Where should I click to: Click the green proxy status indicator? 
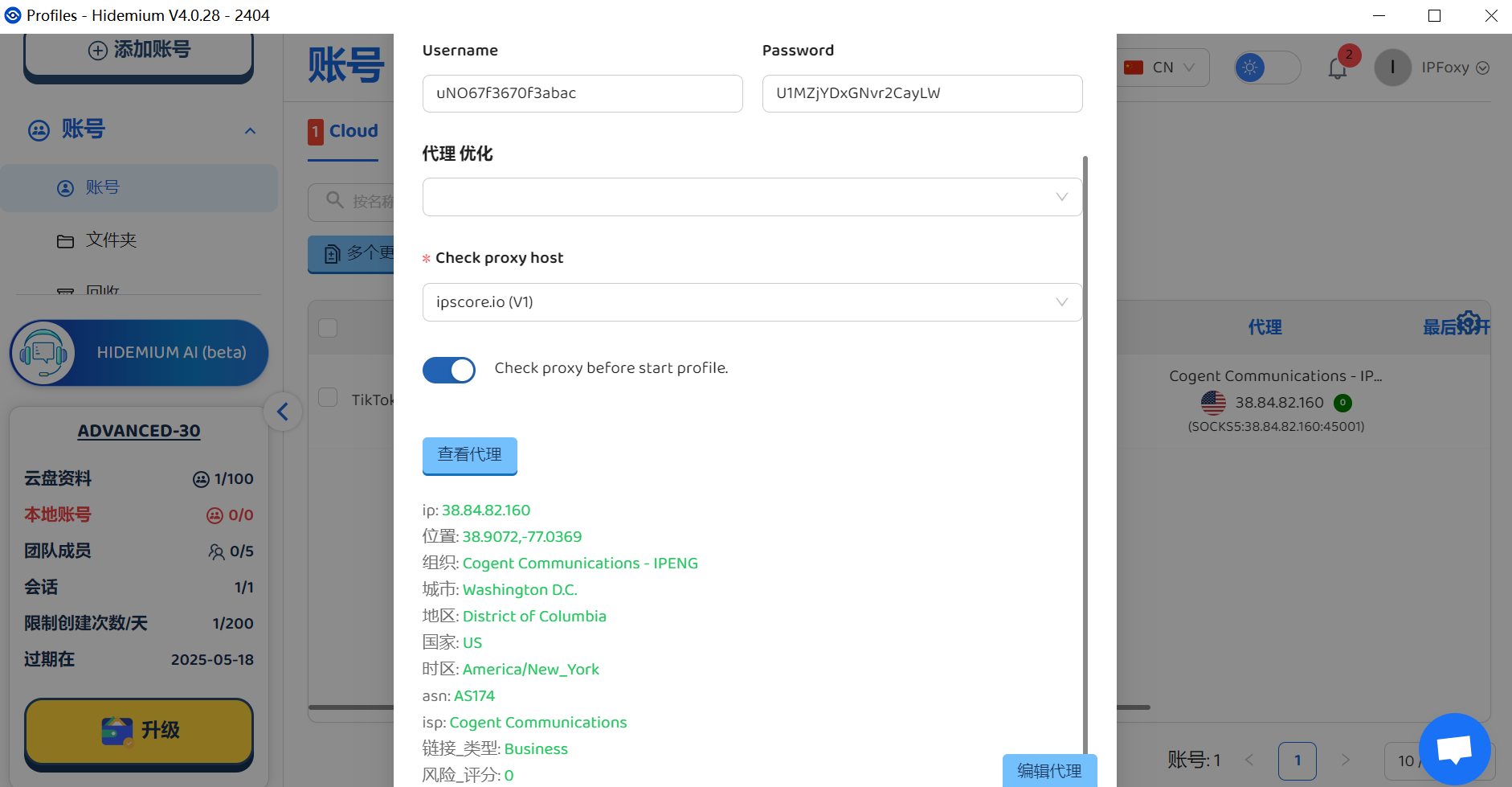pos(1342,403)
